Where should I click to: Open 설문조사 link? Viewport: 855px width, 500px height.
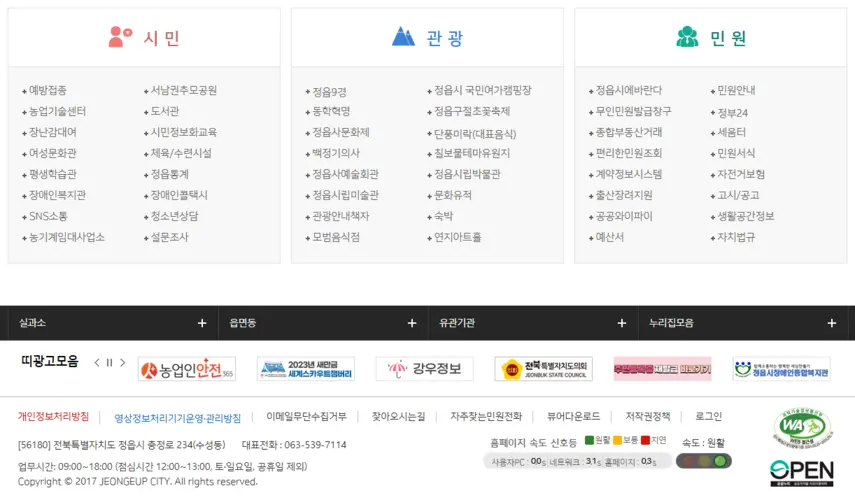click(170, 237)
